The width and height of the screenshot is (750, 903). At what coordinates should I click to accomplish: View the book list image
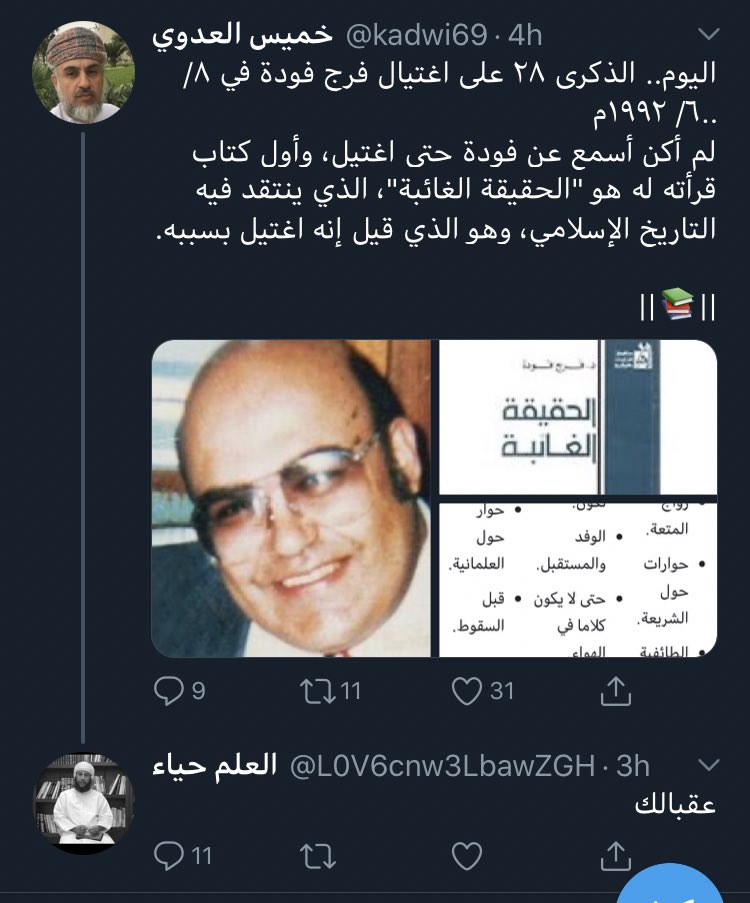578,580
